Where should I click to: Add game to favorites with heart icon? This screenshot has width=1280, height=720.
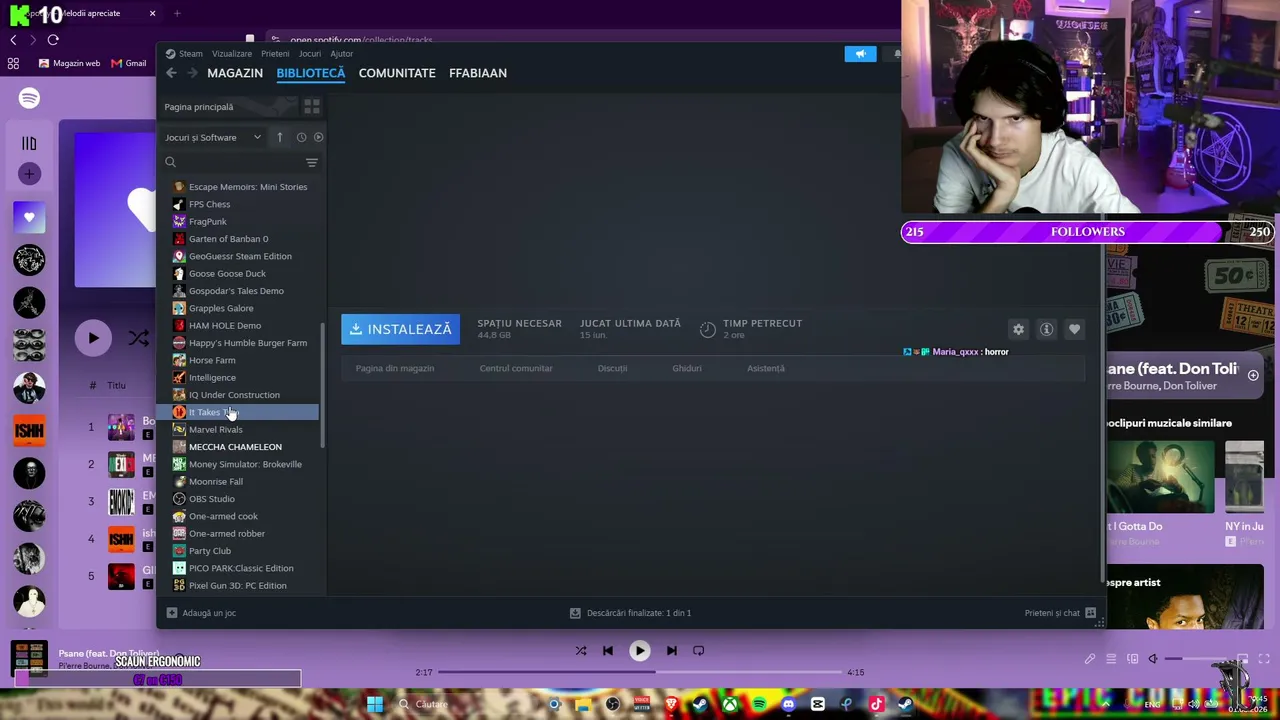click(x=1074, y=329)
